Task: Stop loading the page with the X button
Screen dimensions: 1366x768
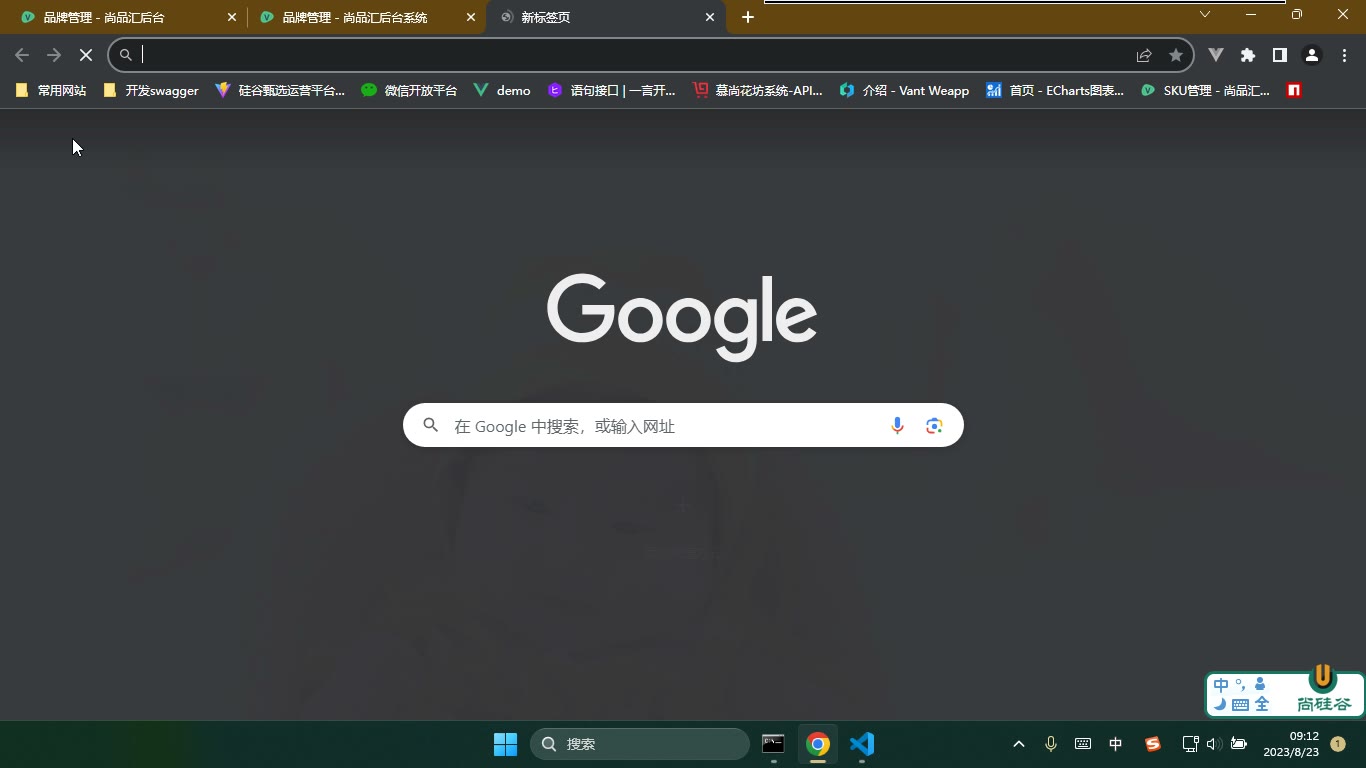Action: [x=86, y=55]
